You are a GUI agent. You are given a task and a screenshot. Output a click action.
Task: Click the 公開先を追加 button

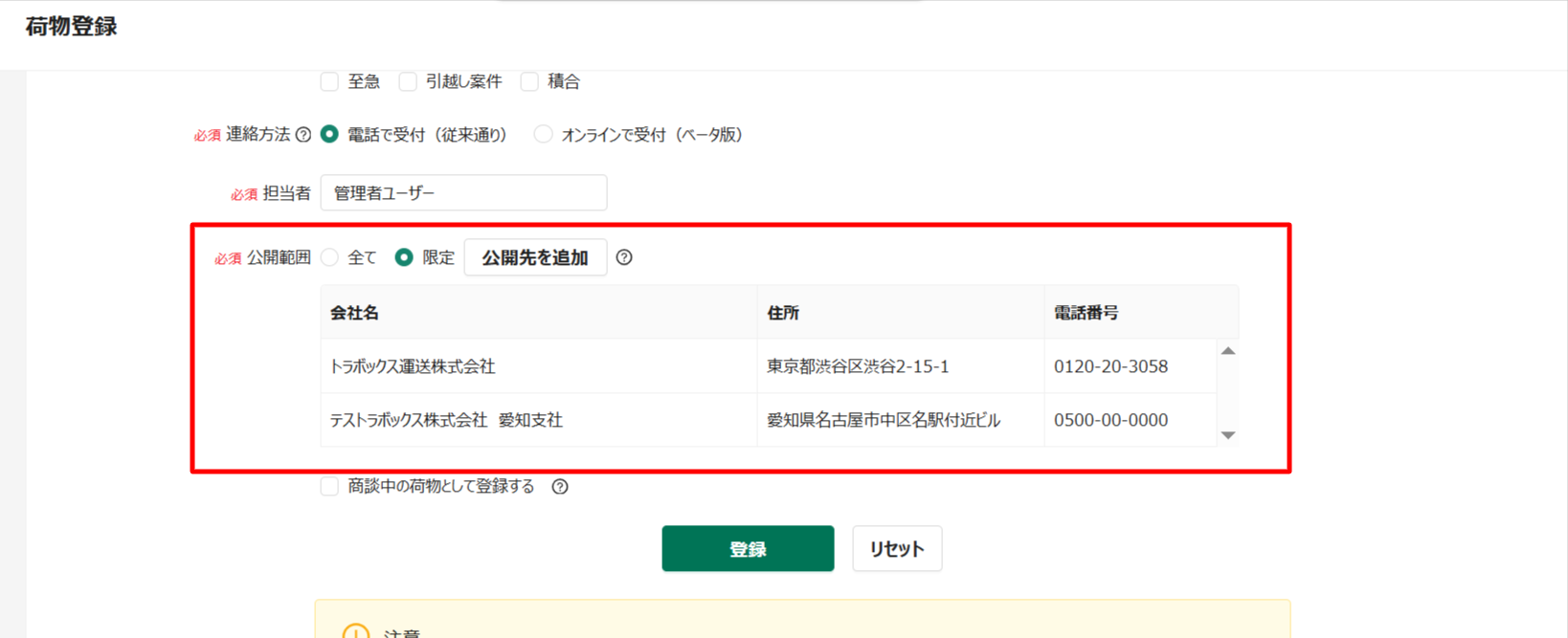coord(535,257)
